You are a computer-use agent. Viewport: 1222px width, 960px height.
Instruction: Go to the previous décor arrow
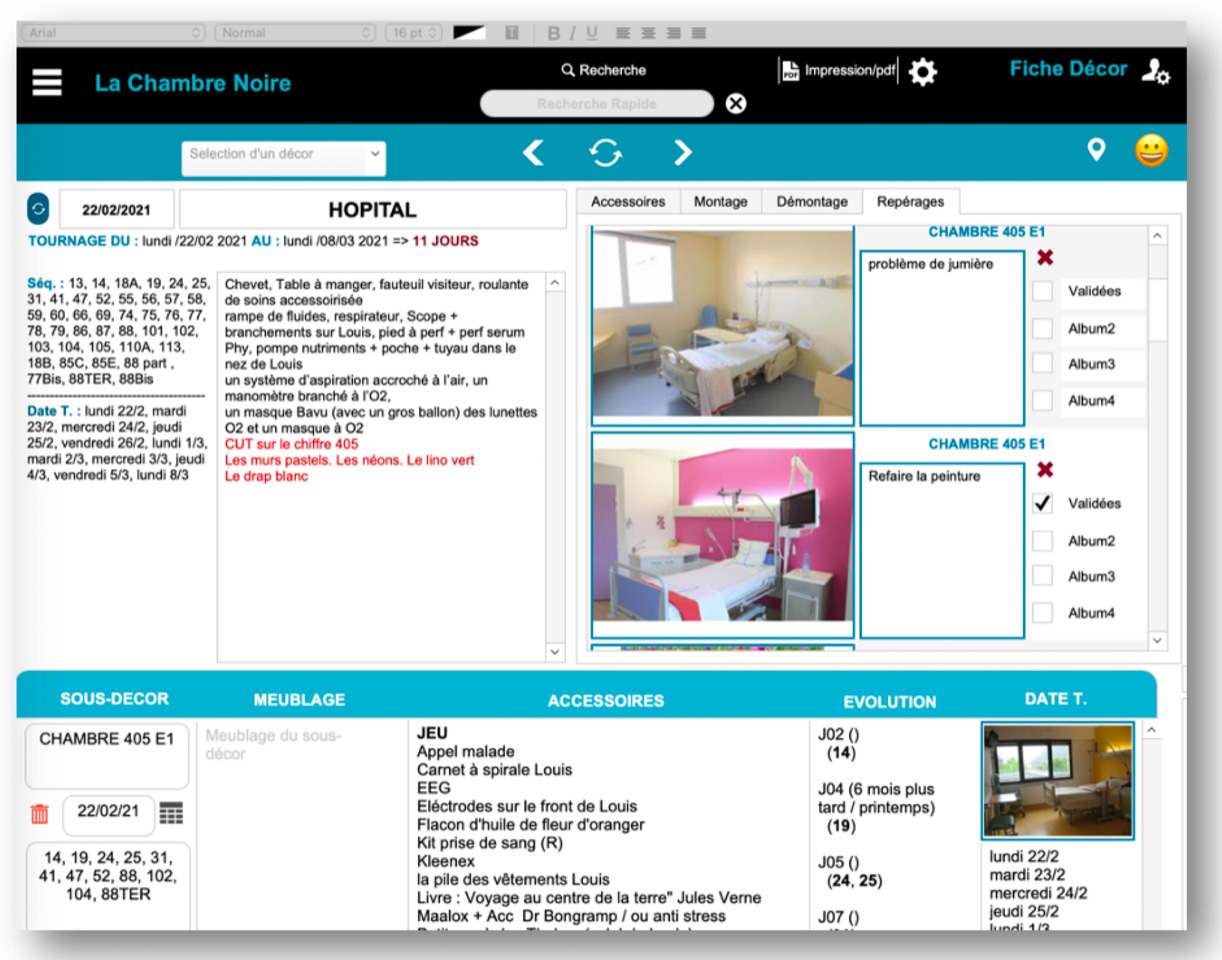534,152
